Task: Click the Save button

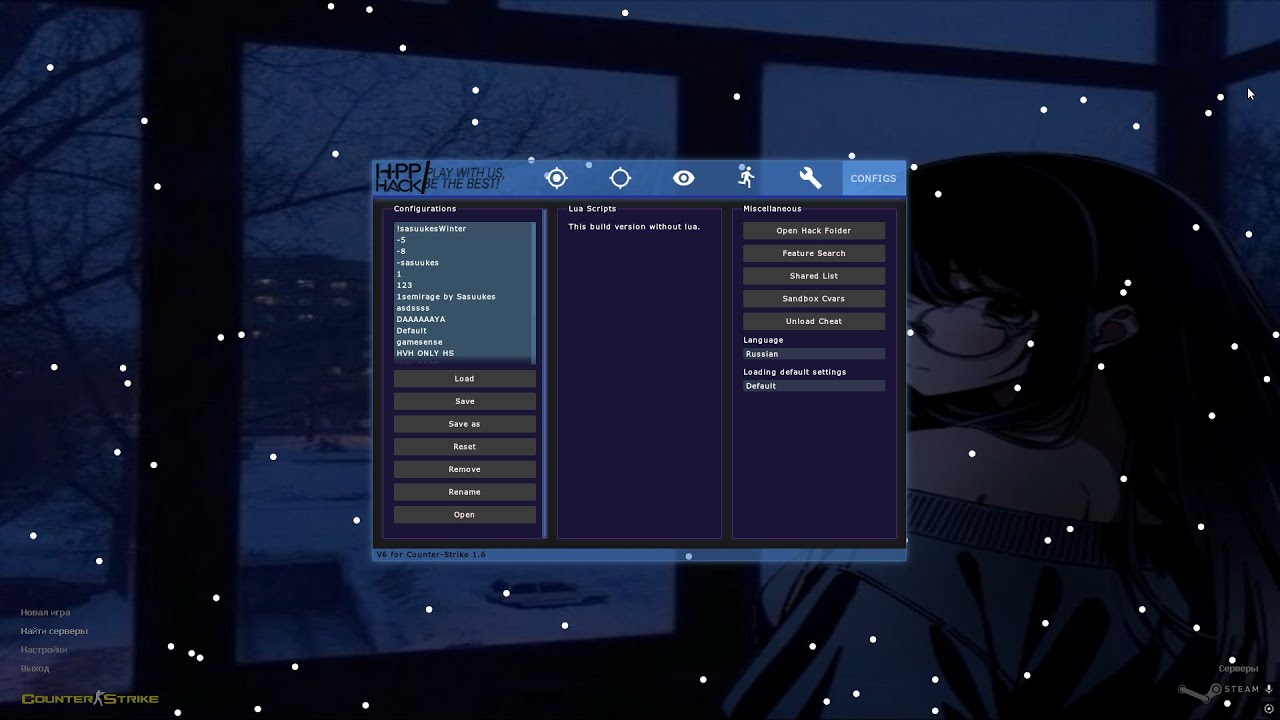Action: [464, 401]
